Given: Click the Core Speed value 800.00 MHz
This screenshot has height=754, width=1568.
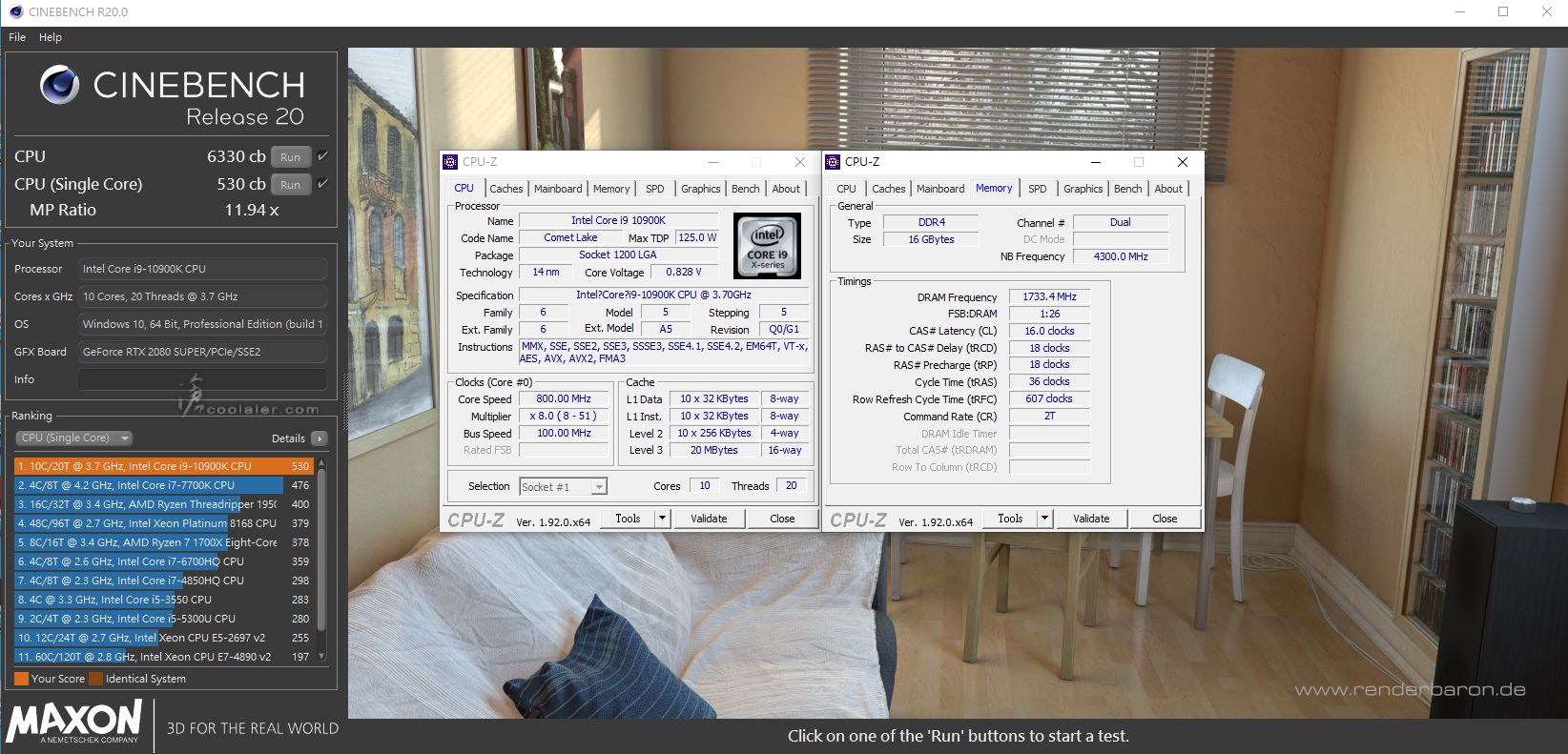Looking at the screenshot, I should [x=564, y=398].
